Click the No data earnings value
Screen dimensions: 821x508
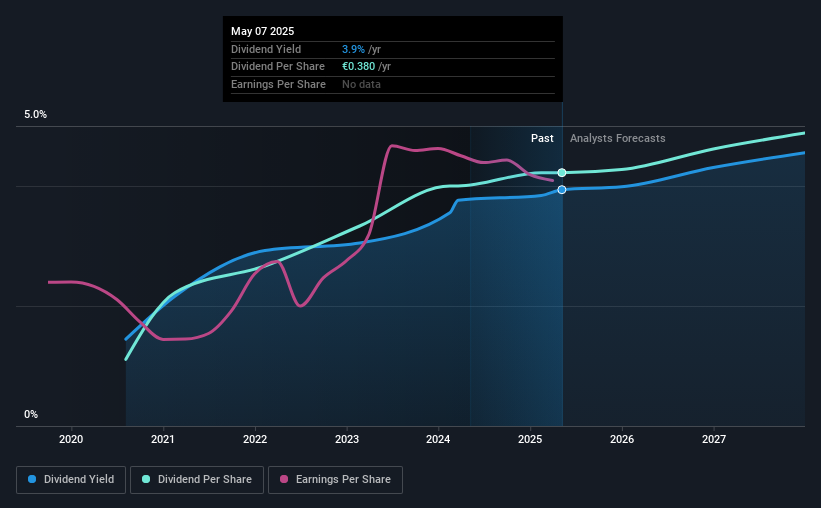click(361, 84)
